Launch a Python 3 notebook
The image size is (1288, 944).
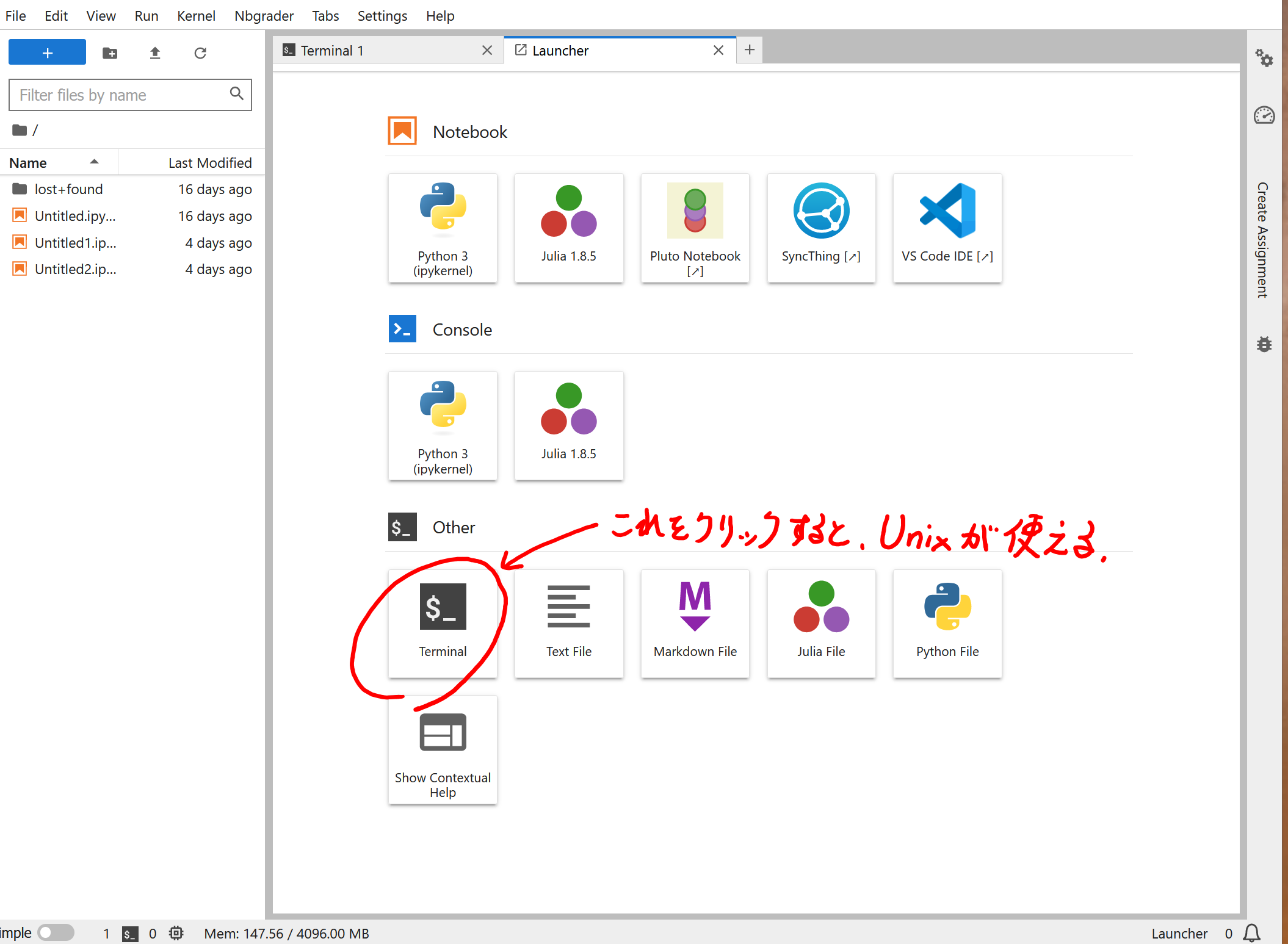(443, 227)
